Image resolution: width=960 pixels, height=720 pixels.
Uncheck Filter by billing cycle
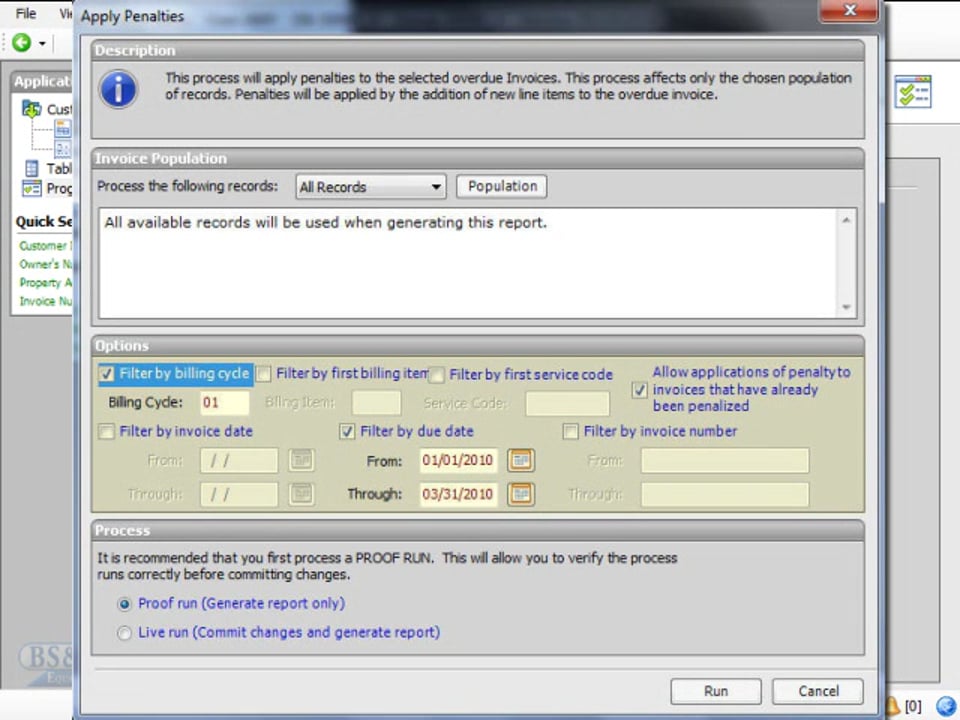point(107,374)
